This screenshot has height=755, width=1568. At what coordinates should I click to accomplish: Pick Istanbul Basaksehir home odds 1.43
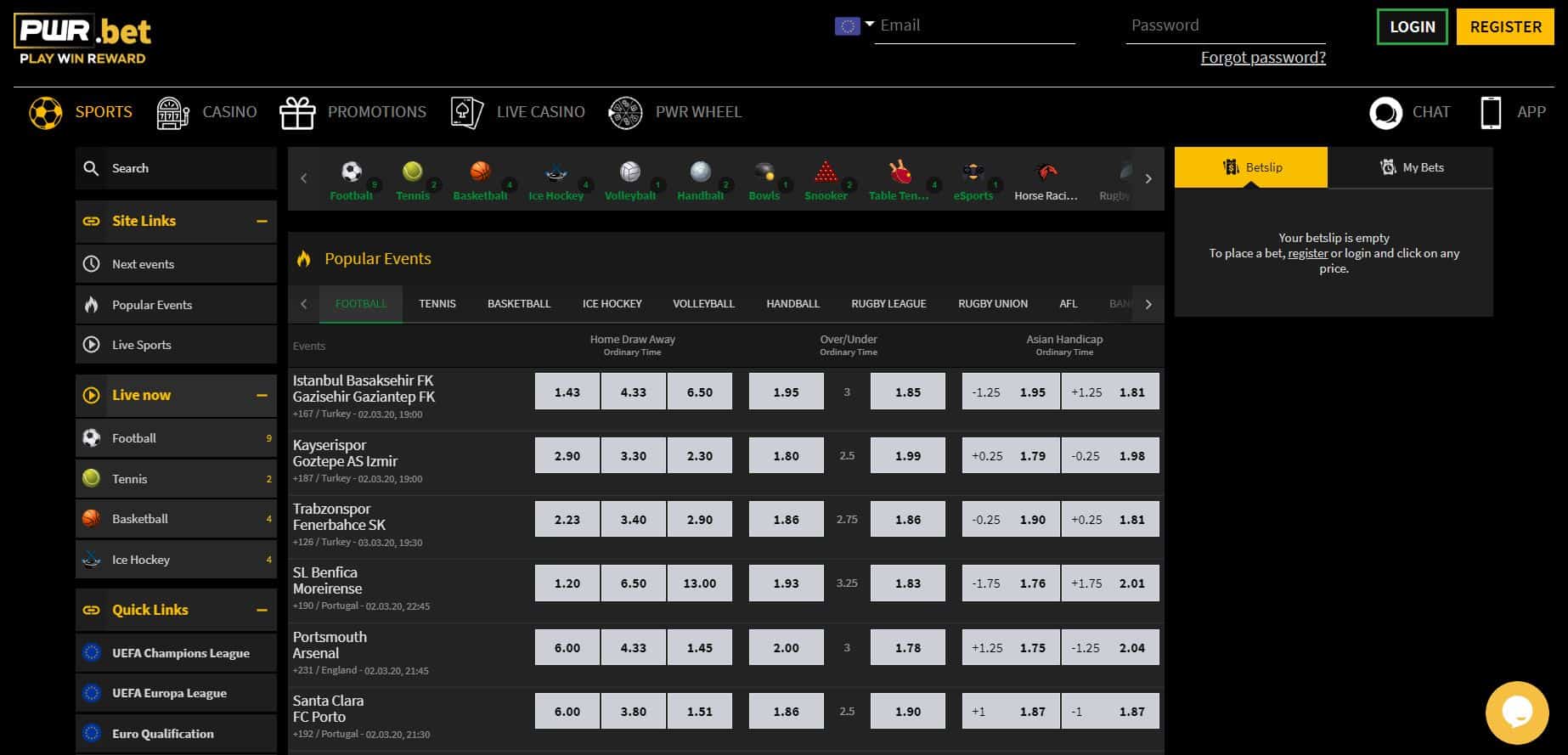coord(567,392)
